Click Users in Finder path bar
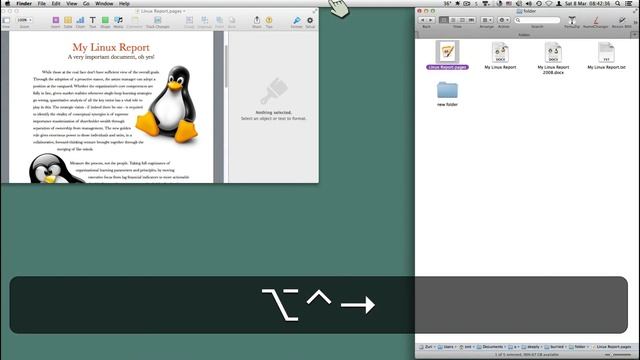Screen dimensions: 640x360 coord(446,347)
